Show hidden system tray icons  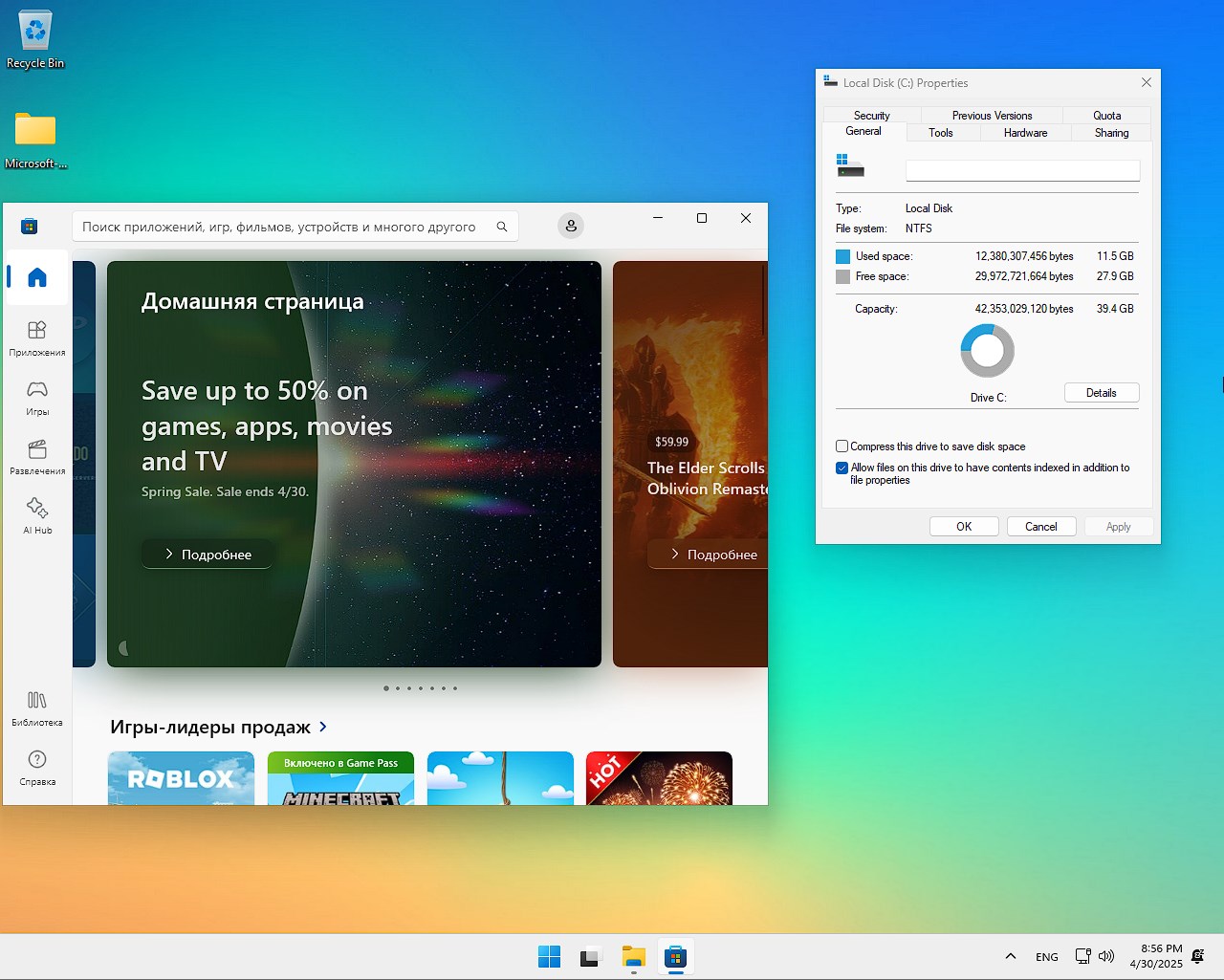[x=1011, y=956]
